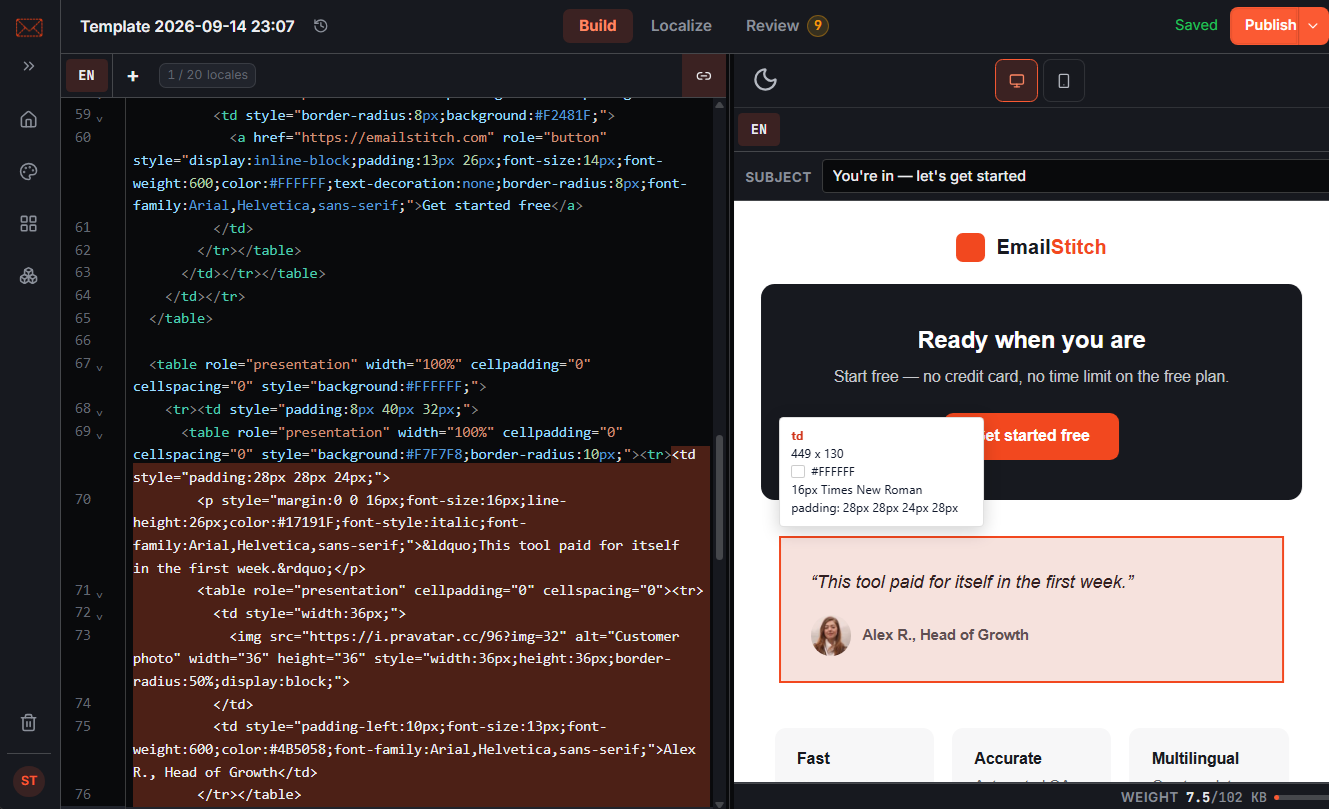Add a new locale with plus icon

133,75
